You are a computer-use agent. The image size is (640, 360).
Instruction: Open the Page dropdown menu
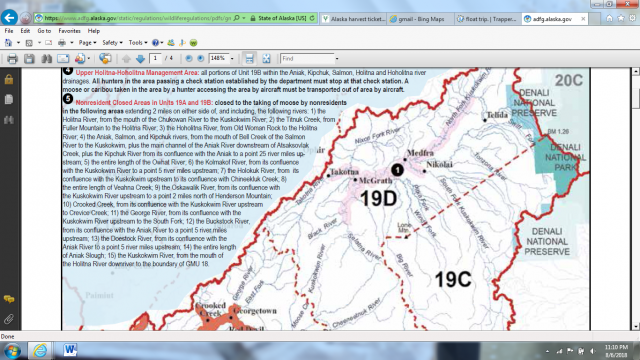[87, 42]
